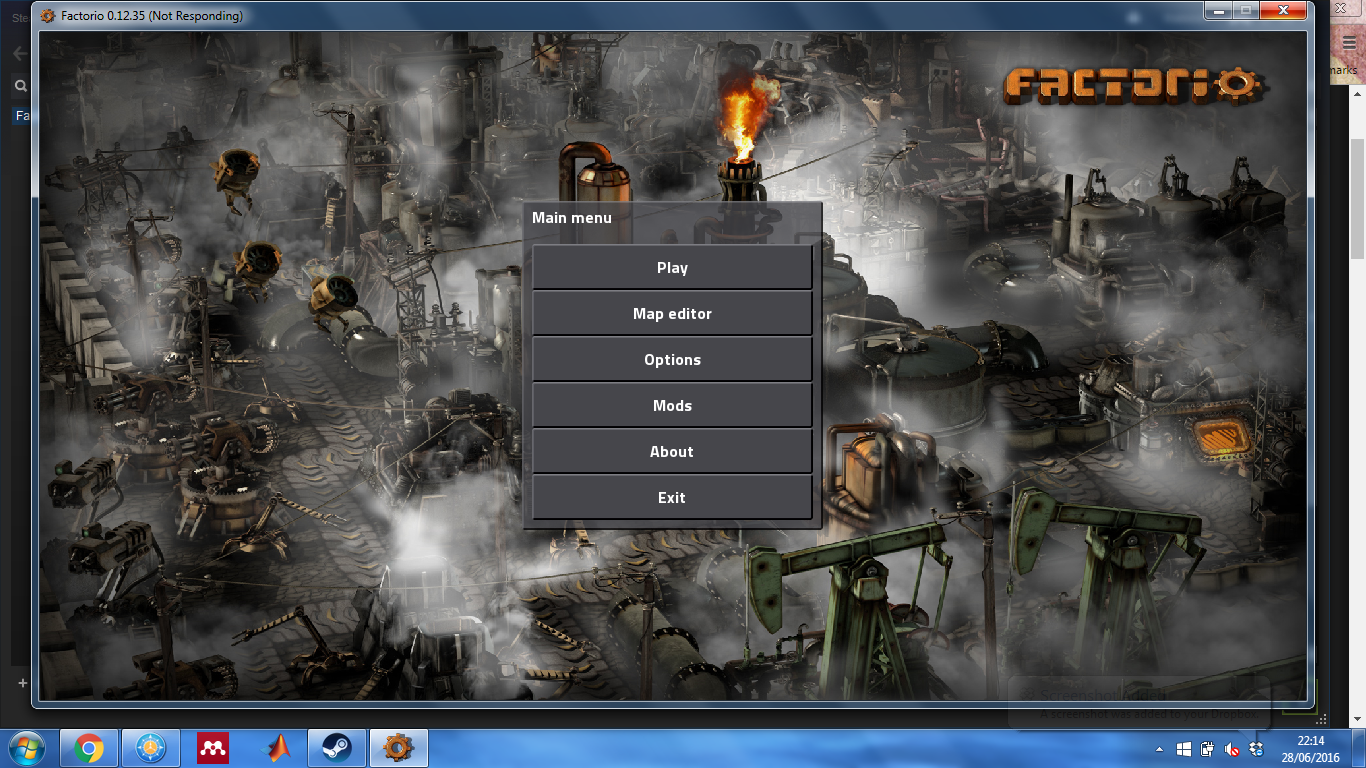1366x768 pixels.
Task: Open the Mods menu
Action: 672,405
